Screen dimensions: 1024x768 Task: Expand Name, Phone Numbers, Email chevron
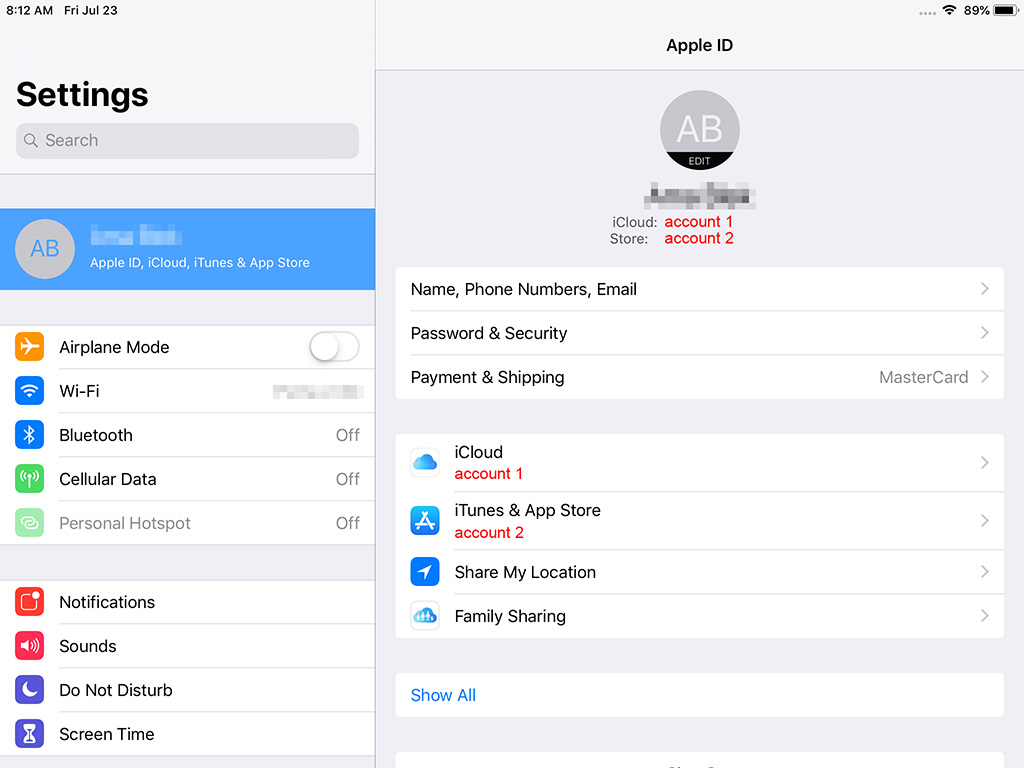point(985,289)
